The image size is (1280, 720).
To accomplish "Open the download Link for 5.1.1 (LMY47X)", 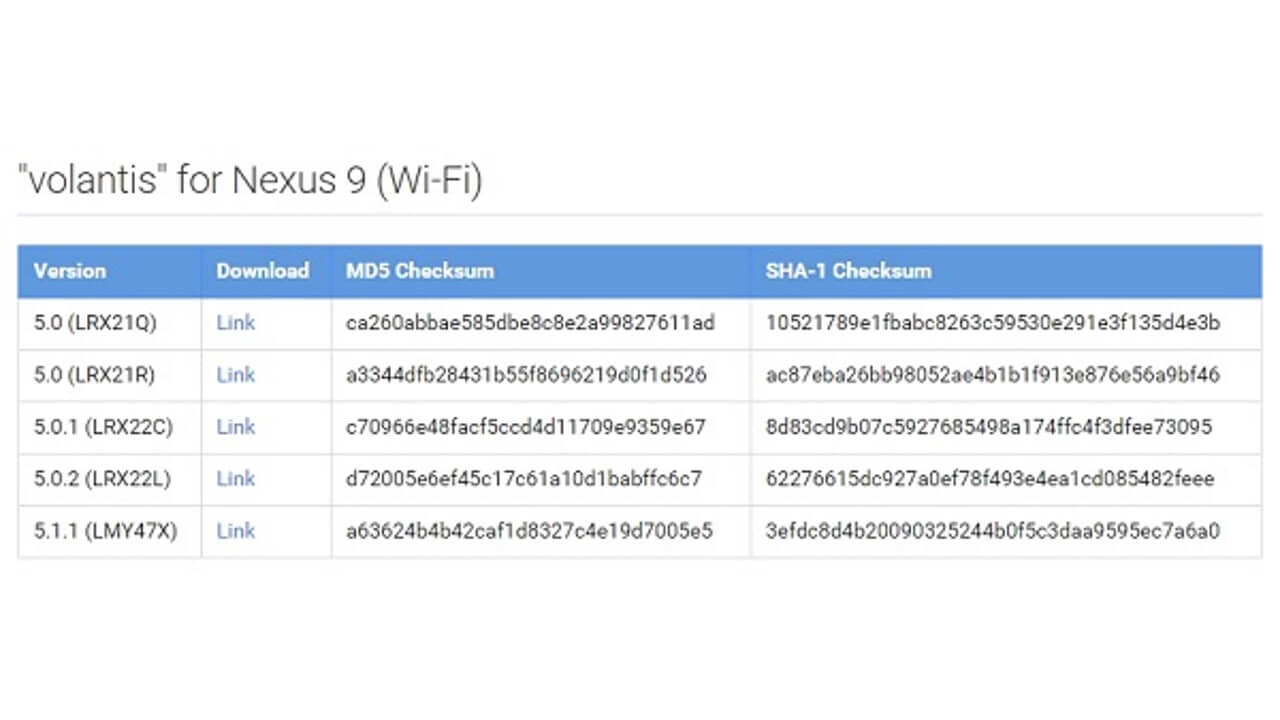I will click(236, 531).
